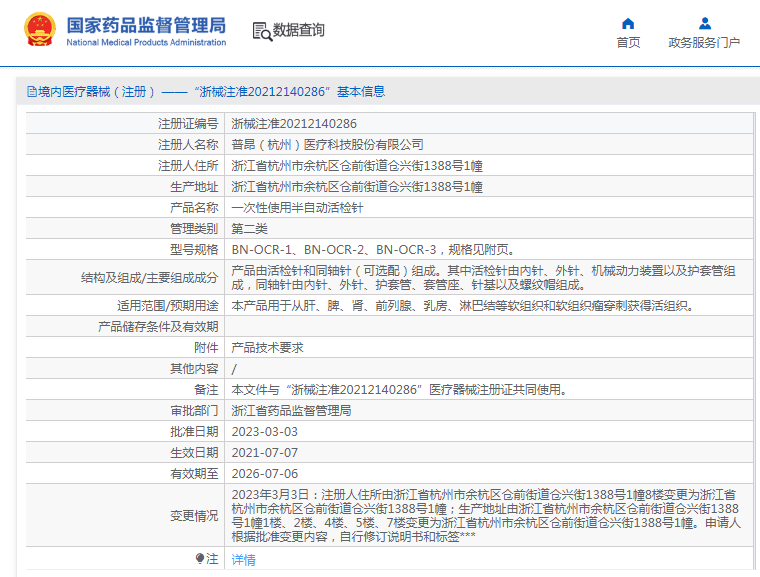The image size is (760, 577).
Task: Click the 管理类别 value 第二类
Action: click(x=250, y=229)
